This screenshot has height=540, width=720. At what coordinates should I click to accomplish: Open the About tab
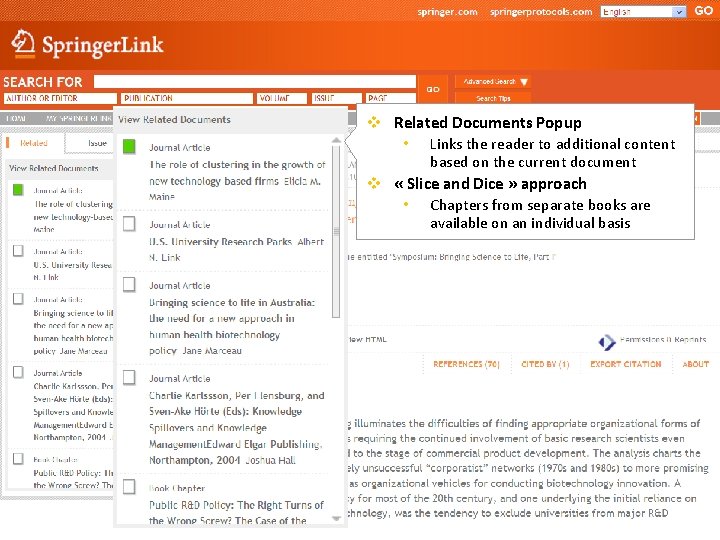point(695,364)
